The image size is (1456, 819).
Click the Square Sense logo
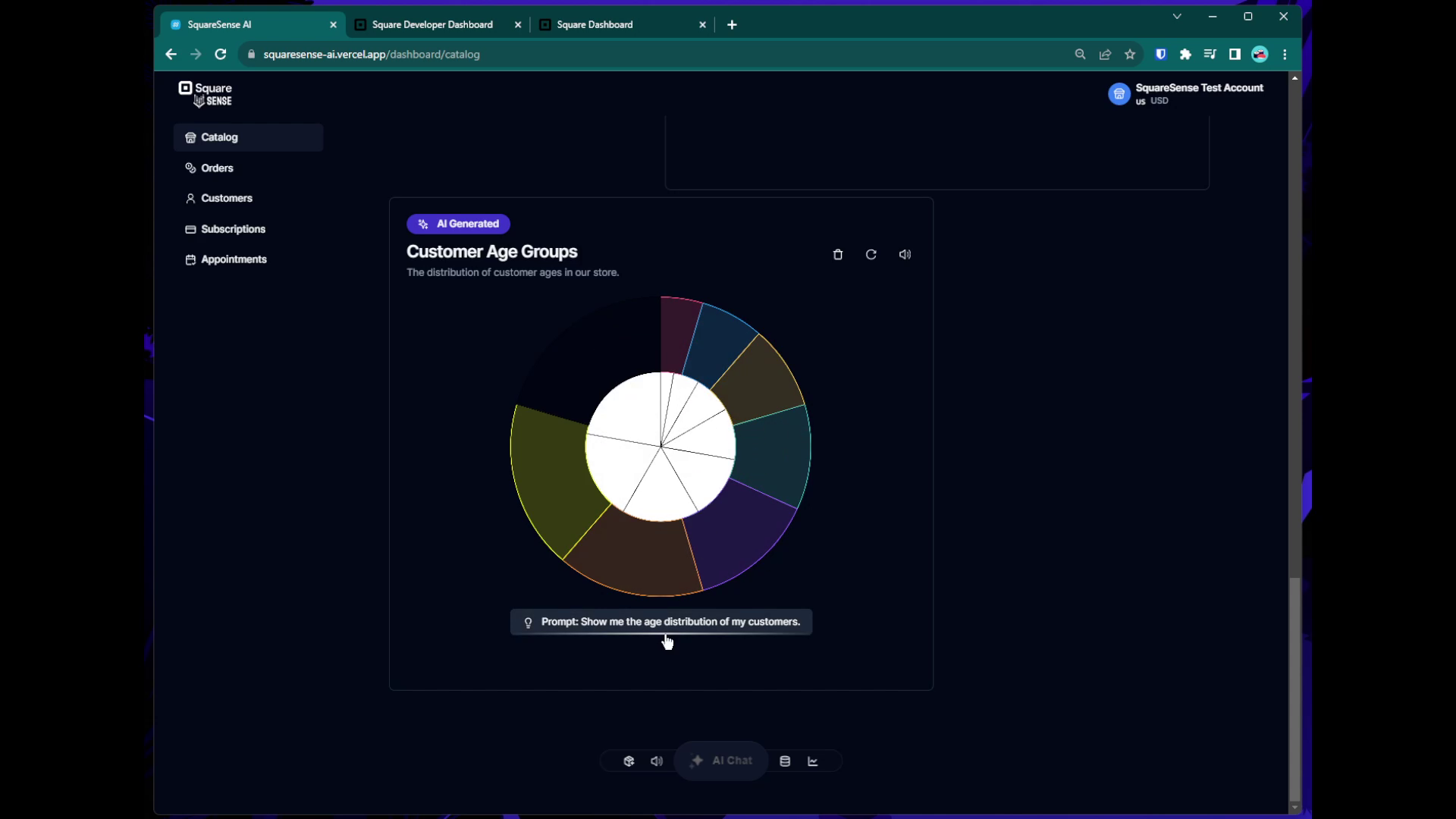[206, 94]
